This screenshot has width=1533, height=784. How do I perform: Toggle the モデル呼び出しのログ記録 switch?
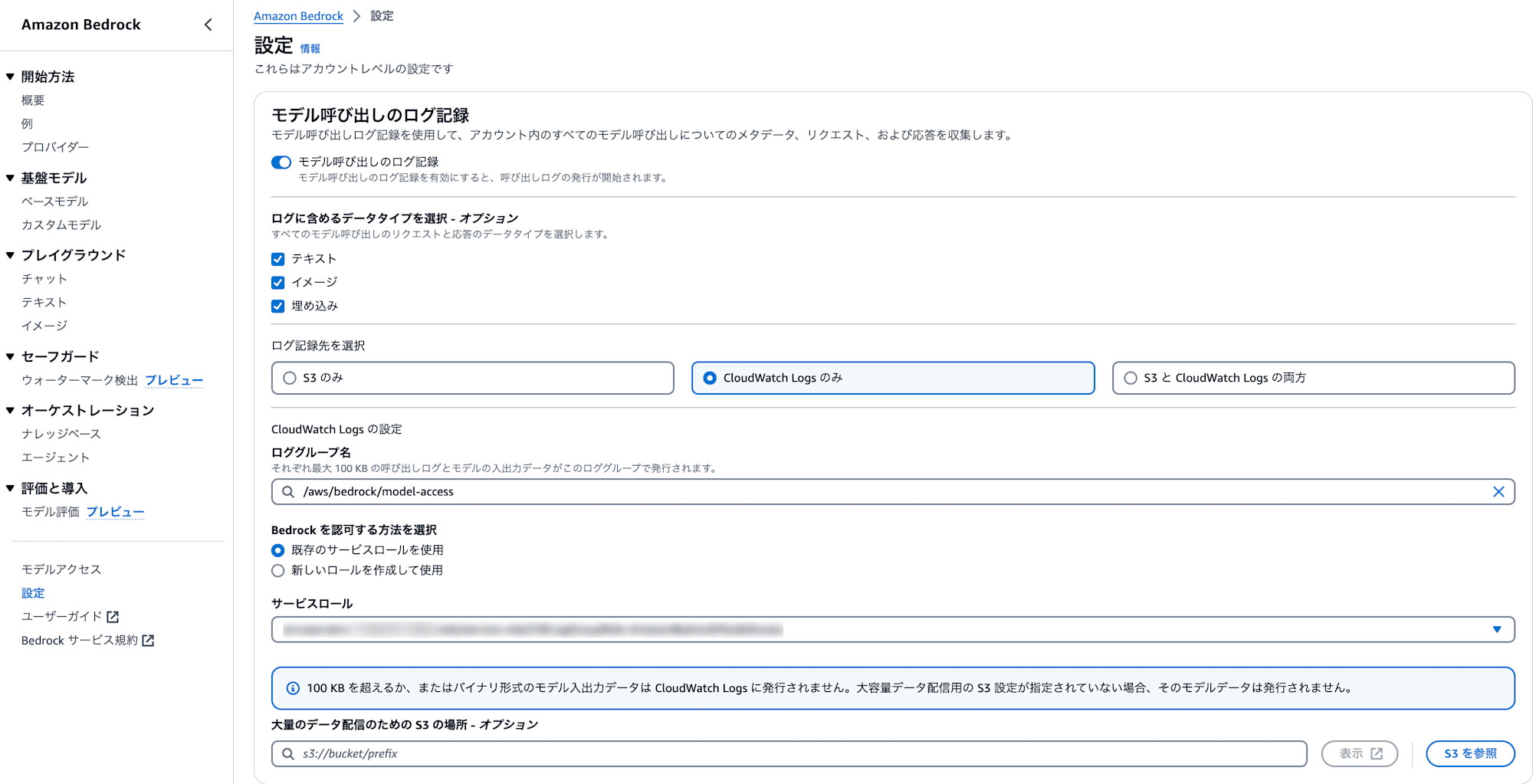point(281,162)
